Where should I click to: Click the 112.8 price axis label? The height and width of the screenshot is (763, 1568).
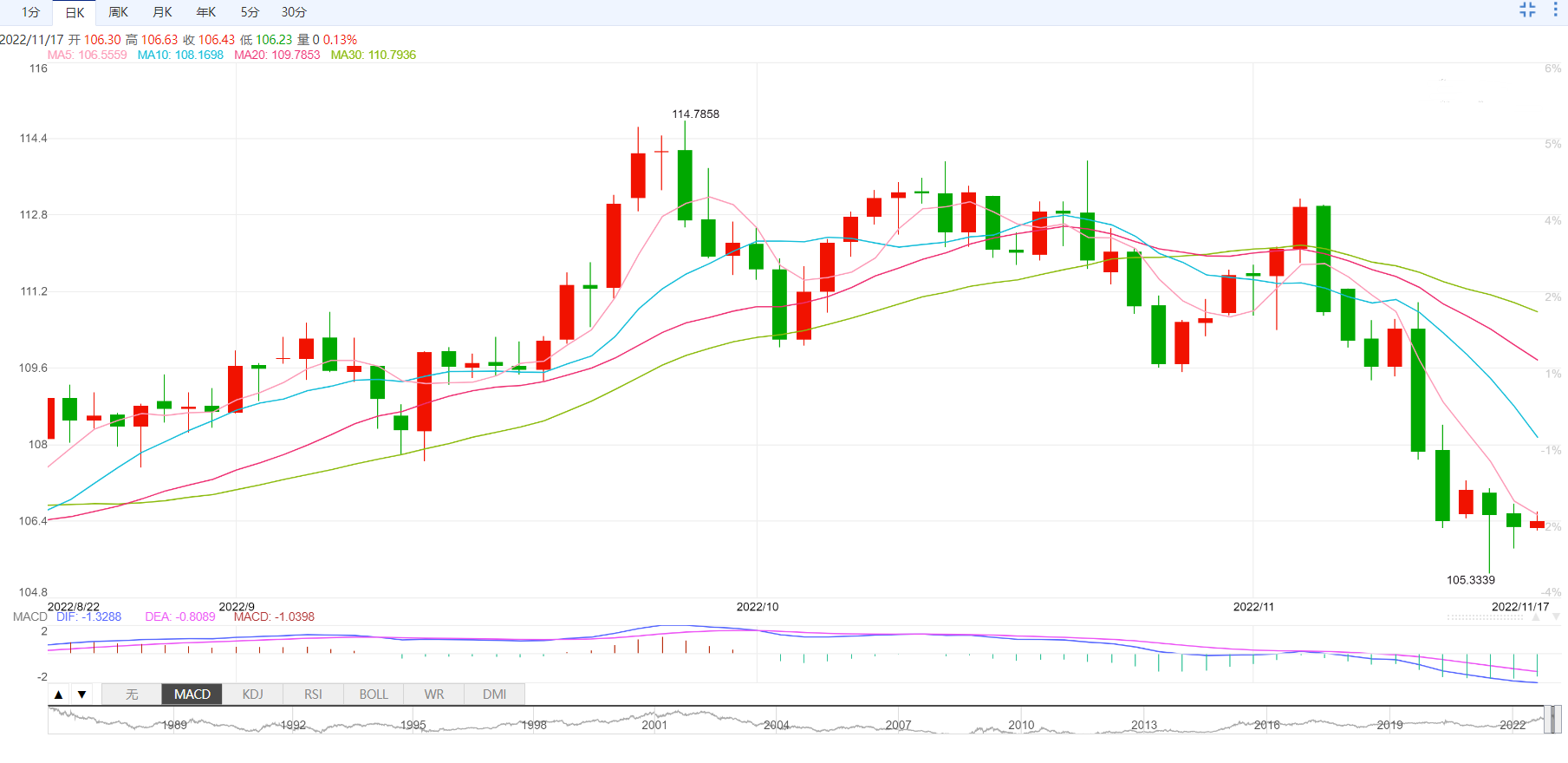(x=34, y=214)
